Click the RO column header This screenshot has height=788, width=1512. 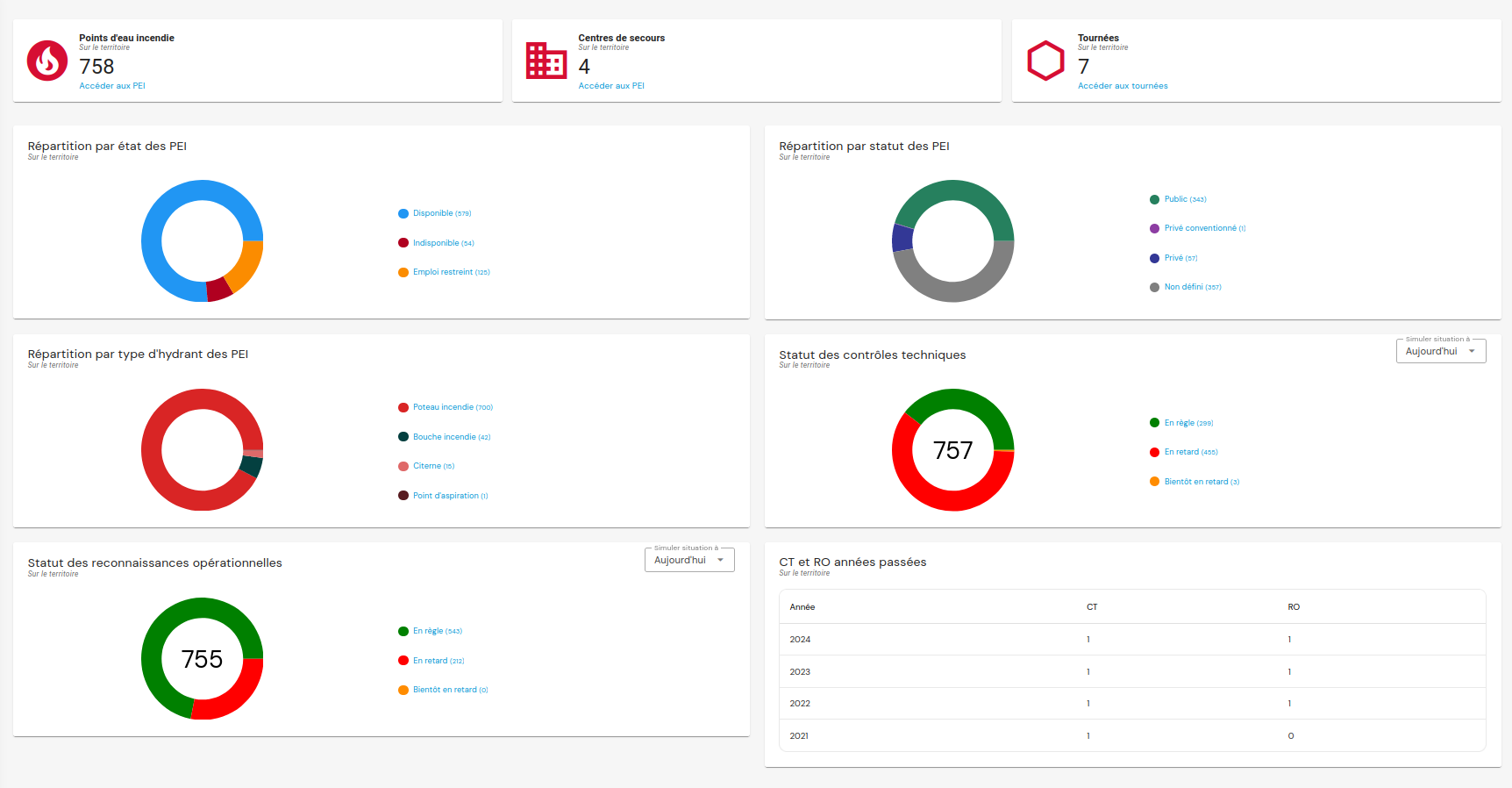point(1294,607)
